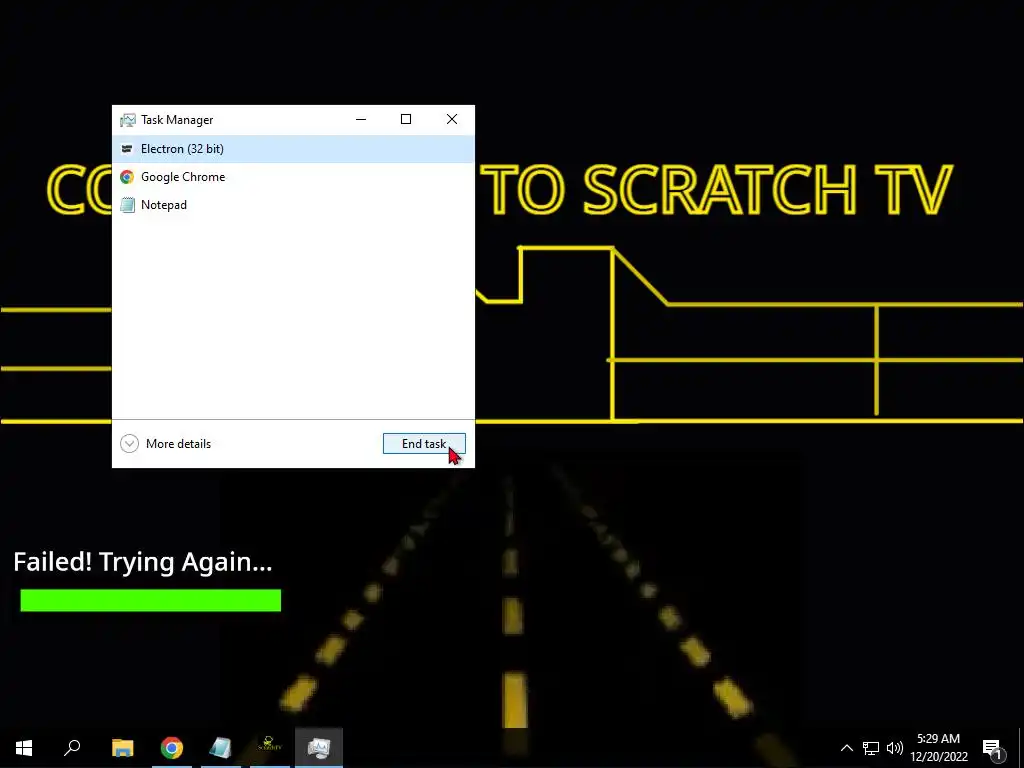Select Google Chrome in Task Manager list
Image resolution: width=1024 pixels, height=768 pixels.
[293, 177]
